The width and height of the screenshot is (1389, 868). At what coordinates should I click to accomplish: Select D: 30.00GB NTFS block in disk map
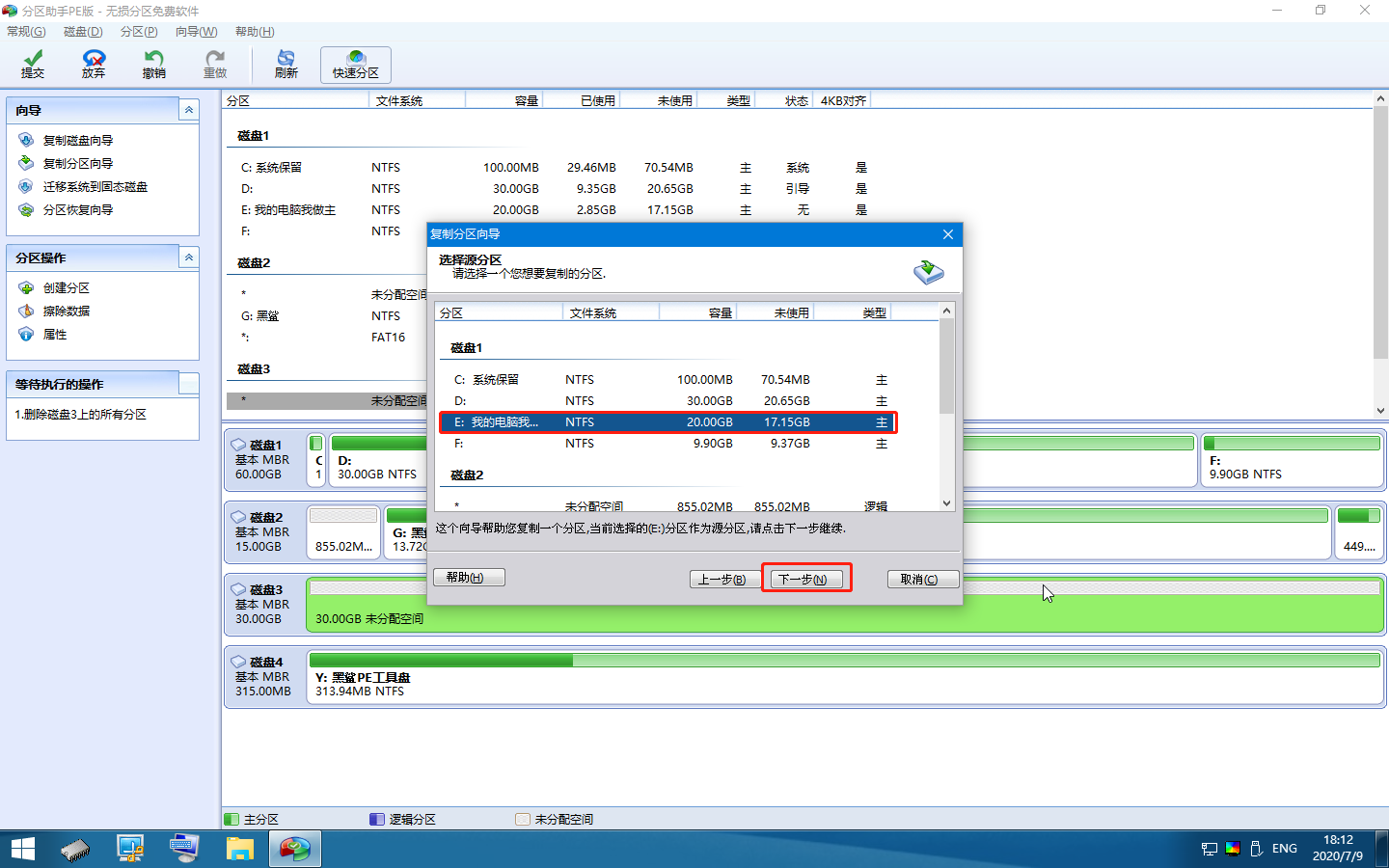click(377, 460)
